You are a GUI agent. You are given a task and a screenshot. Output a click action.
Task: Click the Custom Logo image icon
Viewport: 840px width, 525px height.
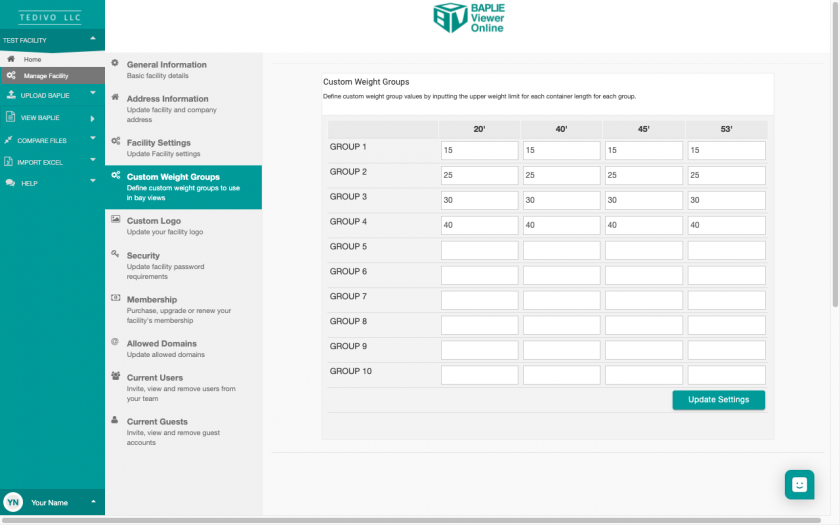point(115,219)
